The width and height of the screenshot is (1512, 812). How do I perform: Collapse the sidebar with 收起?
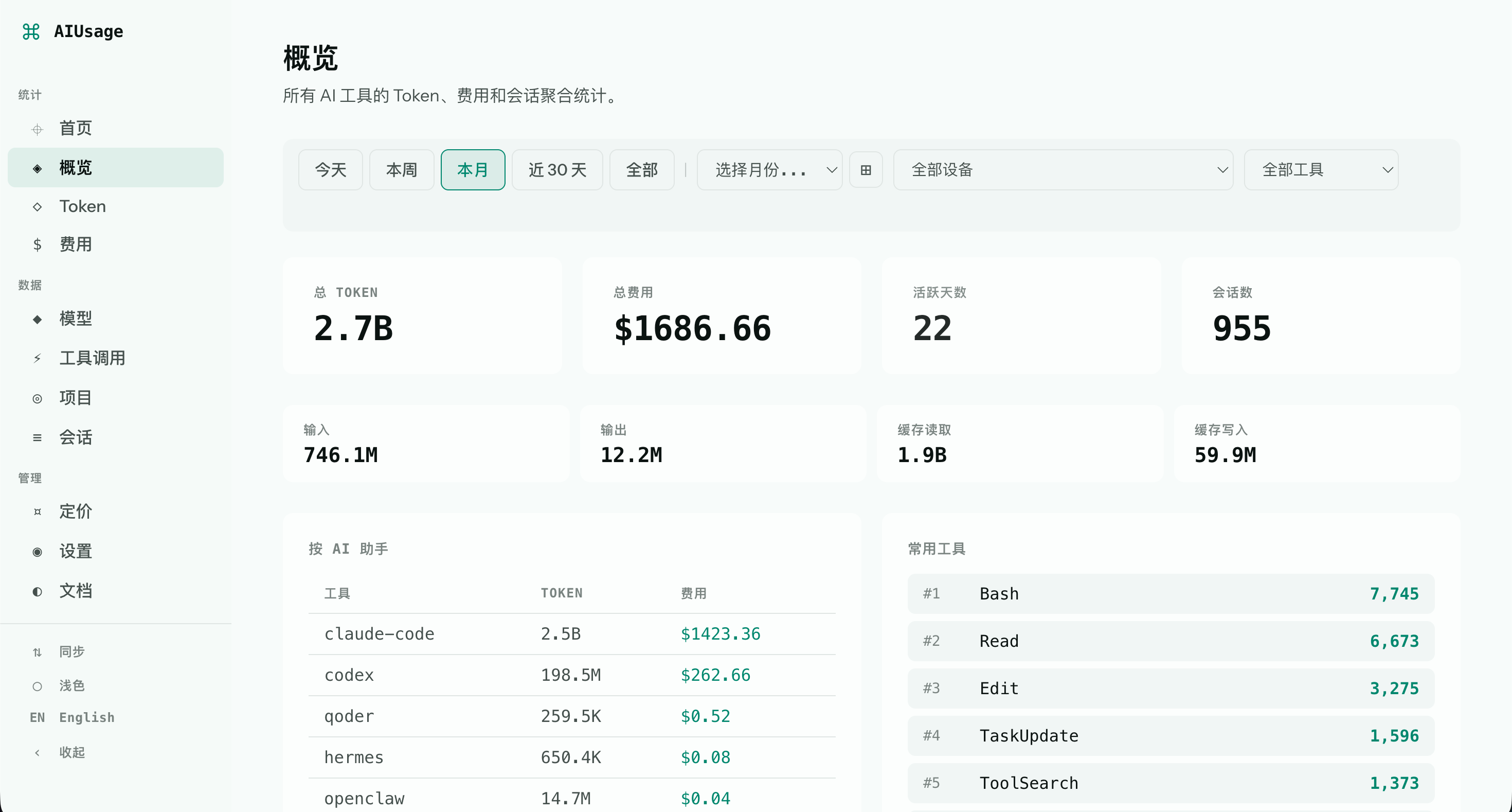click(x=116, y=752)
